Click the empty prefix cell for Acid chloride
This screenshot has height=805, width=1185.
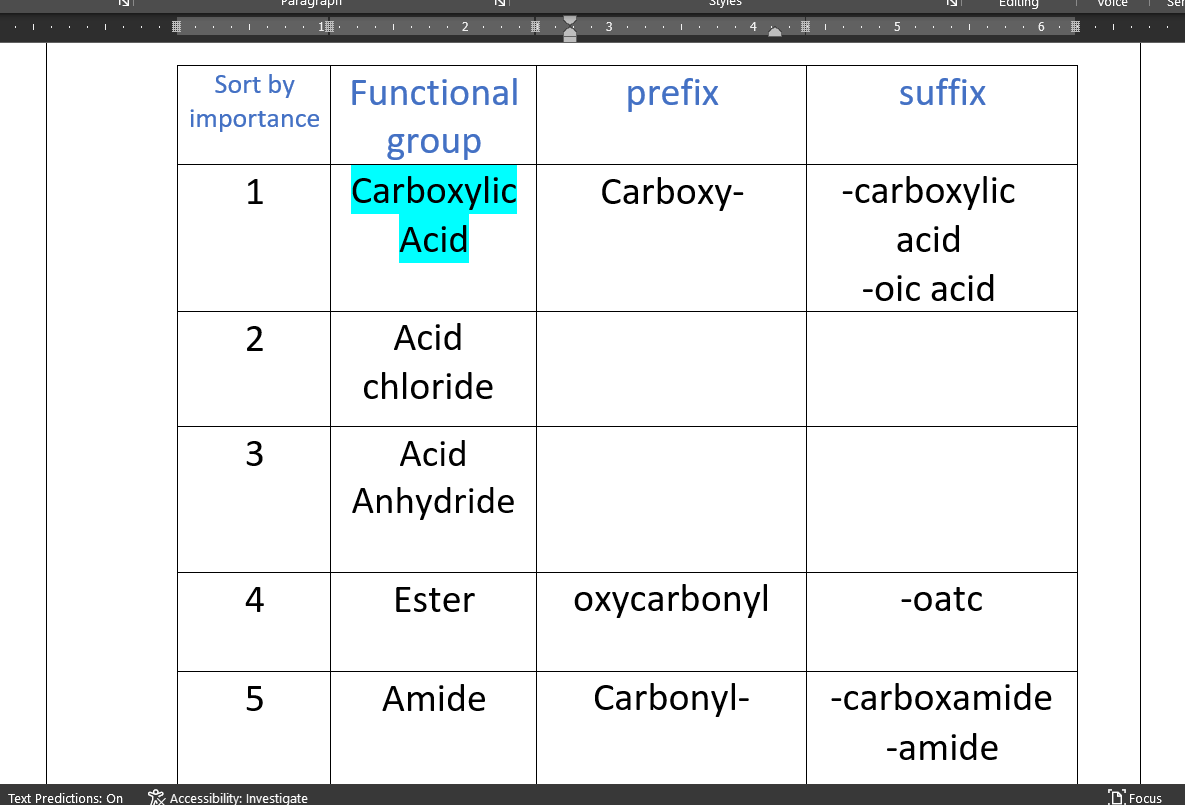pyautogui.click(x=671, y=368)
